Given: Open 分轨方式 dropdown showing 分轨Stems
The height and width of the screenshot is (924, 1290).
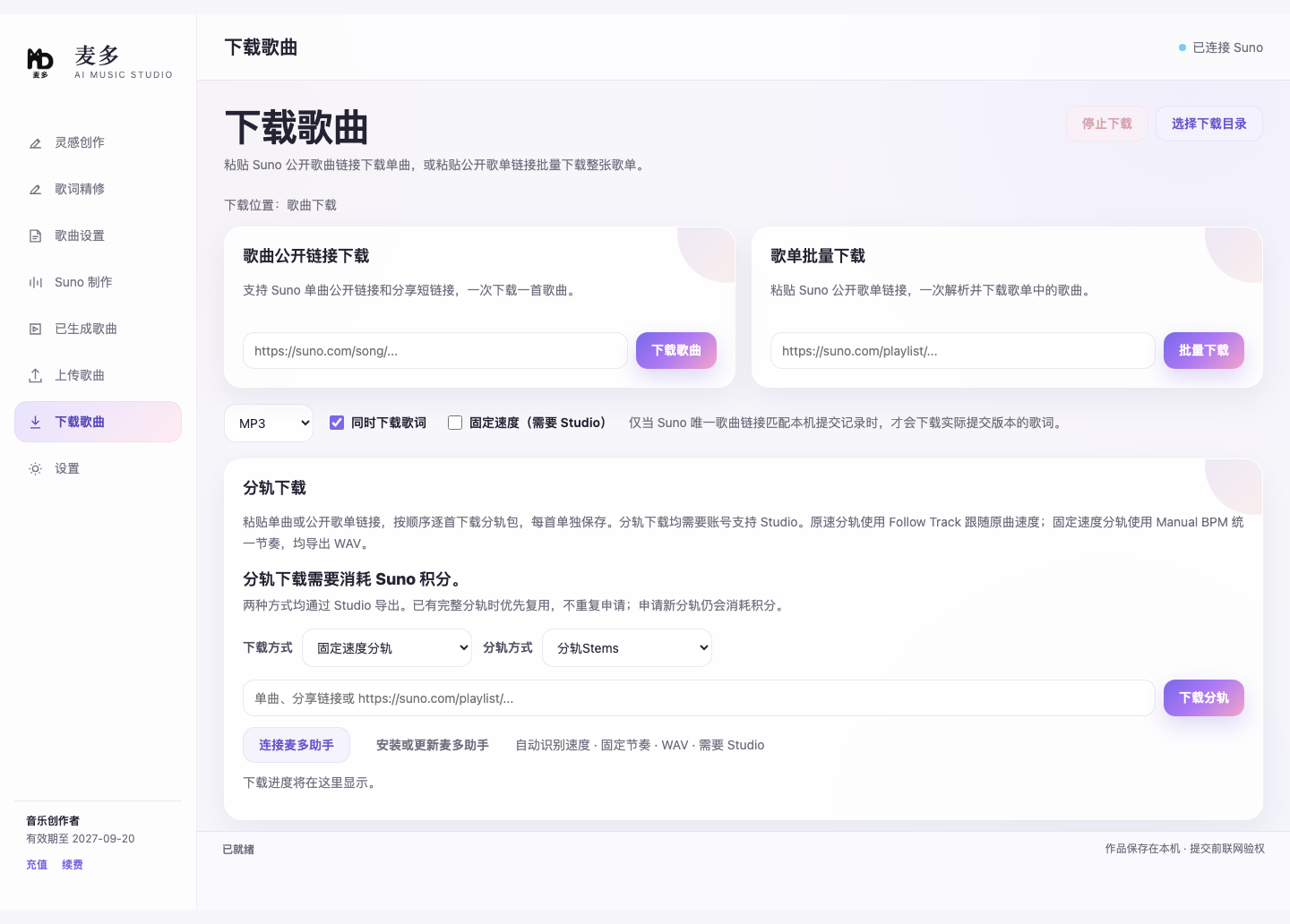Looking at the screenshot, I should tap(627, 648).
